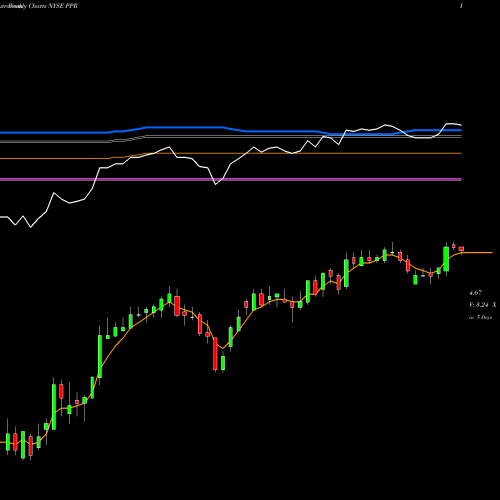500x500 pixels.
Task: Click the tall red candle at chart's lowest dip
Action: [x=215, y=354]
